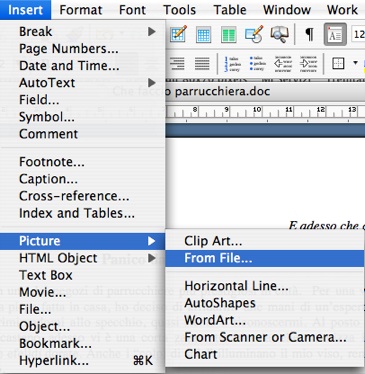The image size is (365, 374).
Task: Click the align right icon
Action: tap(177, 63)
